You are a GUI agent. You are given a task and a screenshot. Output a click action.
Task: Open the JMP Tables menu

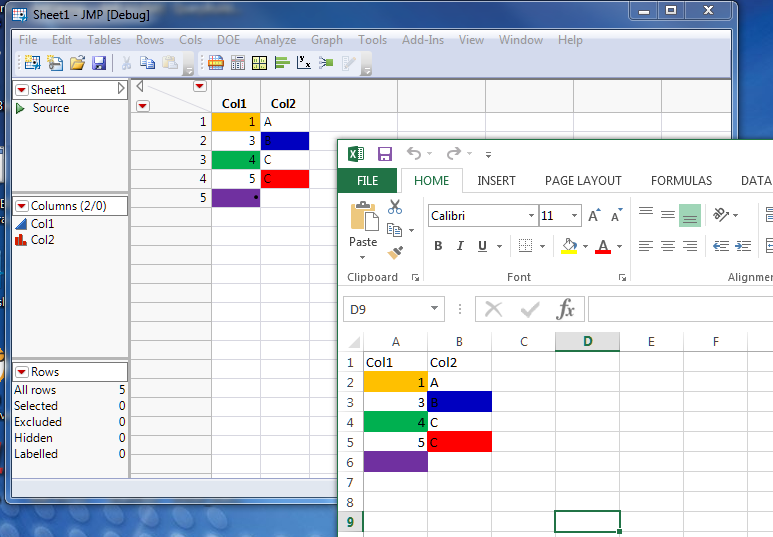click(x=104, y=40)
